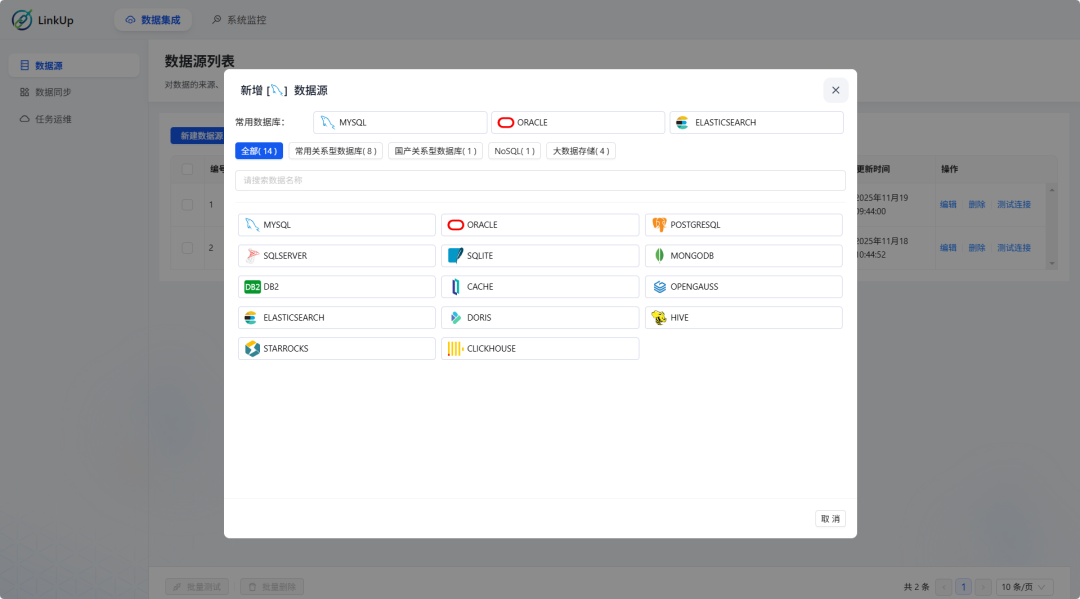Screen dimensions: 1080x599
Task: Click the ELASTICSEARCH icon in 常用数据库 row
Action: (682, 123)
